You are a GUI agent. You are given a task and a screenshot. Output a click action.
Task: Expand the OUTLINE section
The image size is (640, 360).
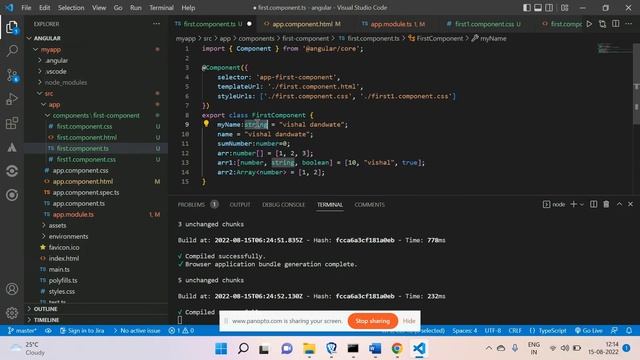(x=45, y=309)
